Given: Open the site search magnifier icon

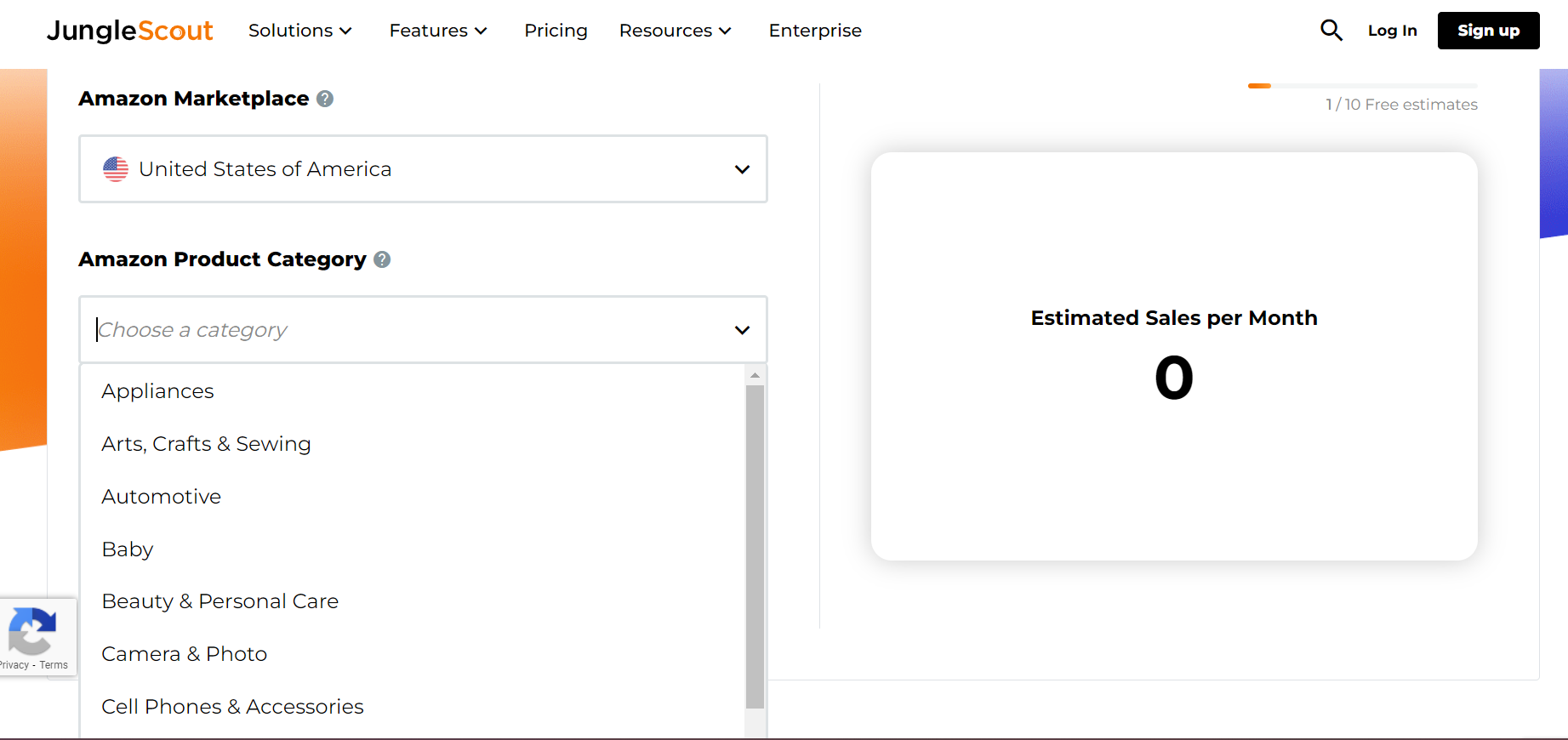Looking at the screenshot, I should (1331, 31).
